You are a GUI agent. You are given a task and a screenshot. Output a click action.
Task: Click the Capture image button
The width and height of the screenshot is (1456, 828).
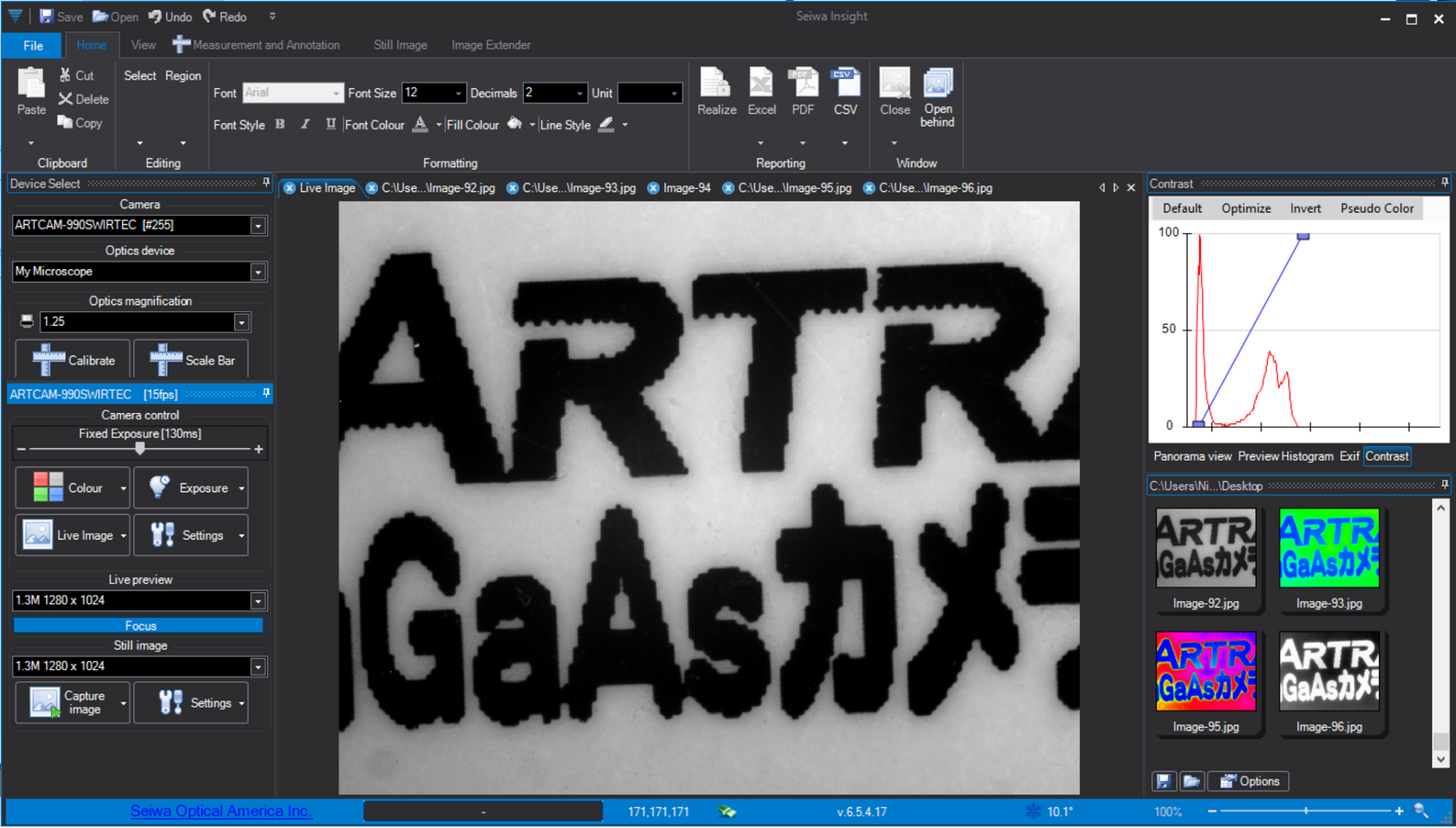coord(72,703)
